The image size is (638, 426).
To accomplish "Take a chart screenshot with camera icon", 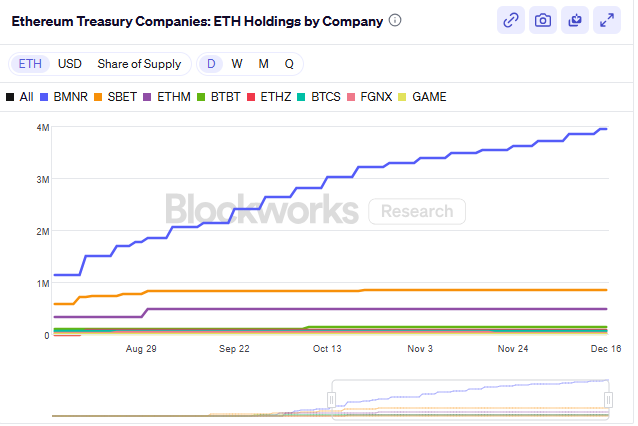I will [x=542, y=20].
